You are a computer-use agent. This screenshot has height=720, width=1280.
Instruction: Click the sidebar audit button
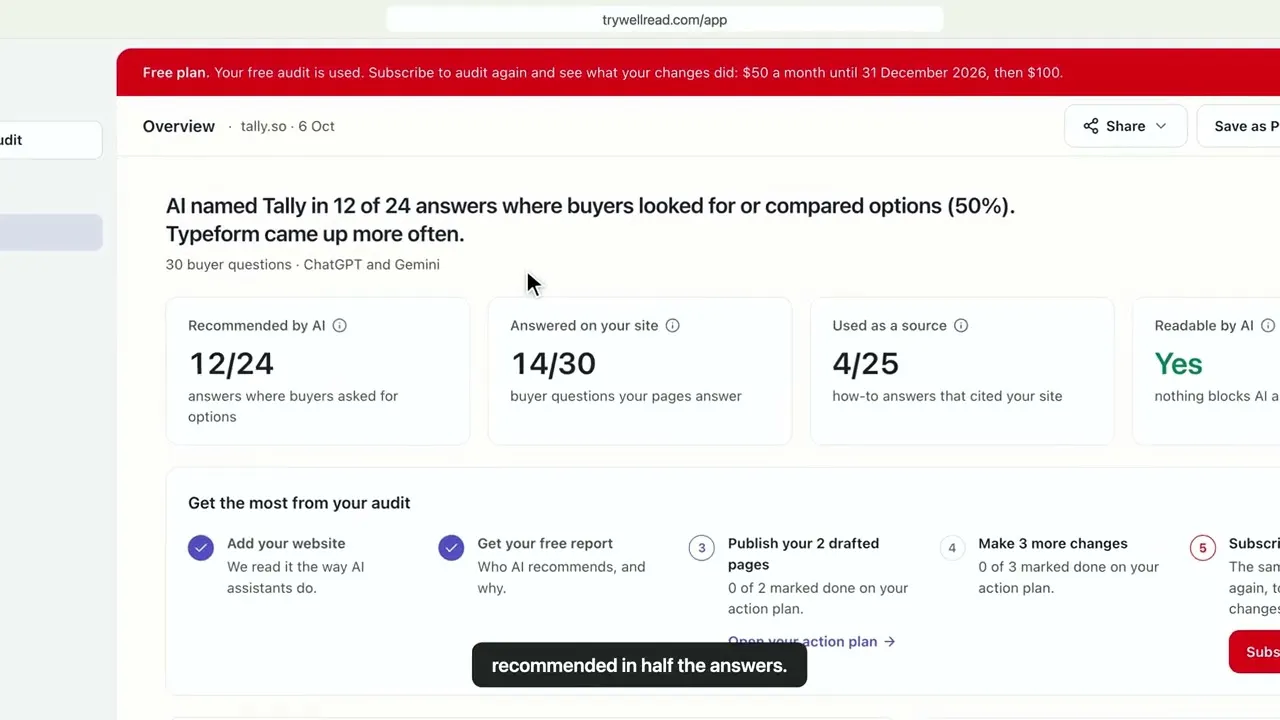coord(51,140)
